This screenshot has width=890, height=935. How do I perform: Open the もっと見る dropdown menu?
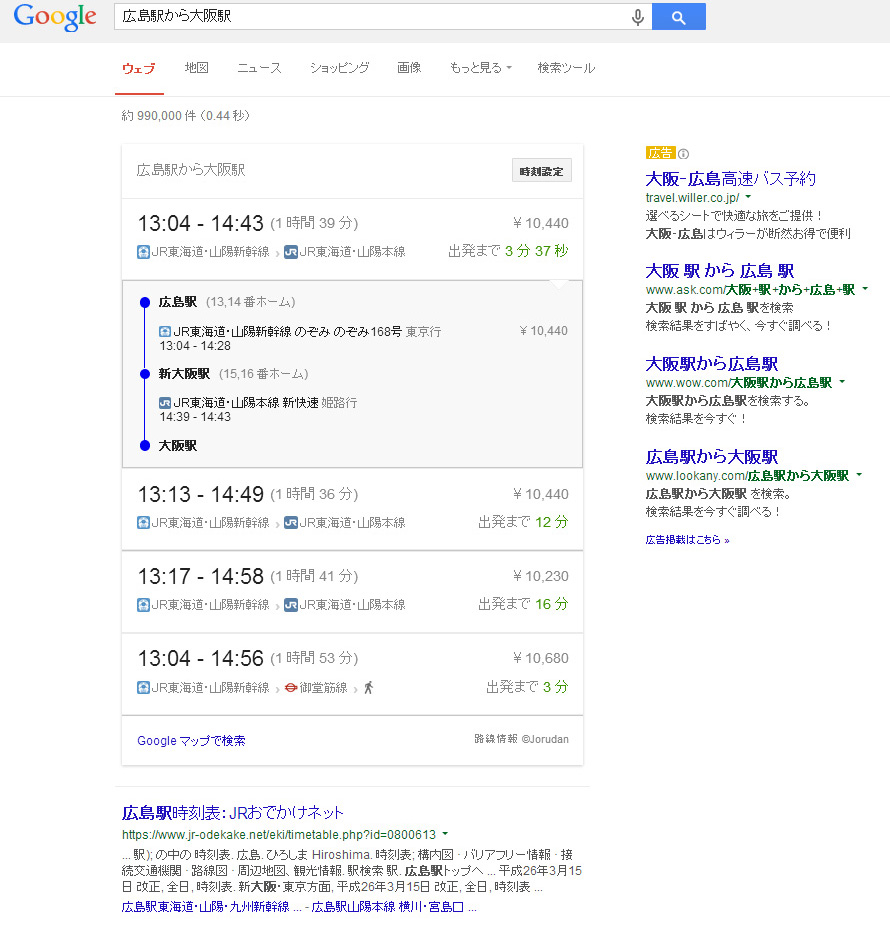[x=480, y=68]
